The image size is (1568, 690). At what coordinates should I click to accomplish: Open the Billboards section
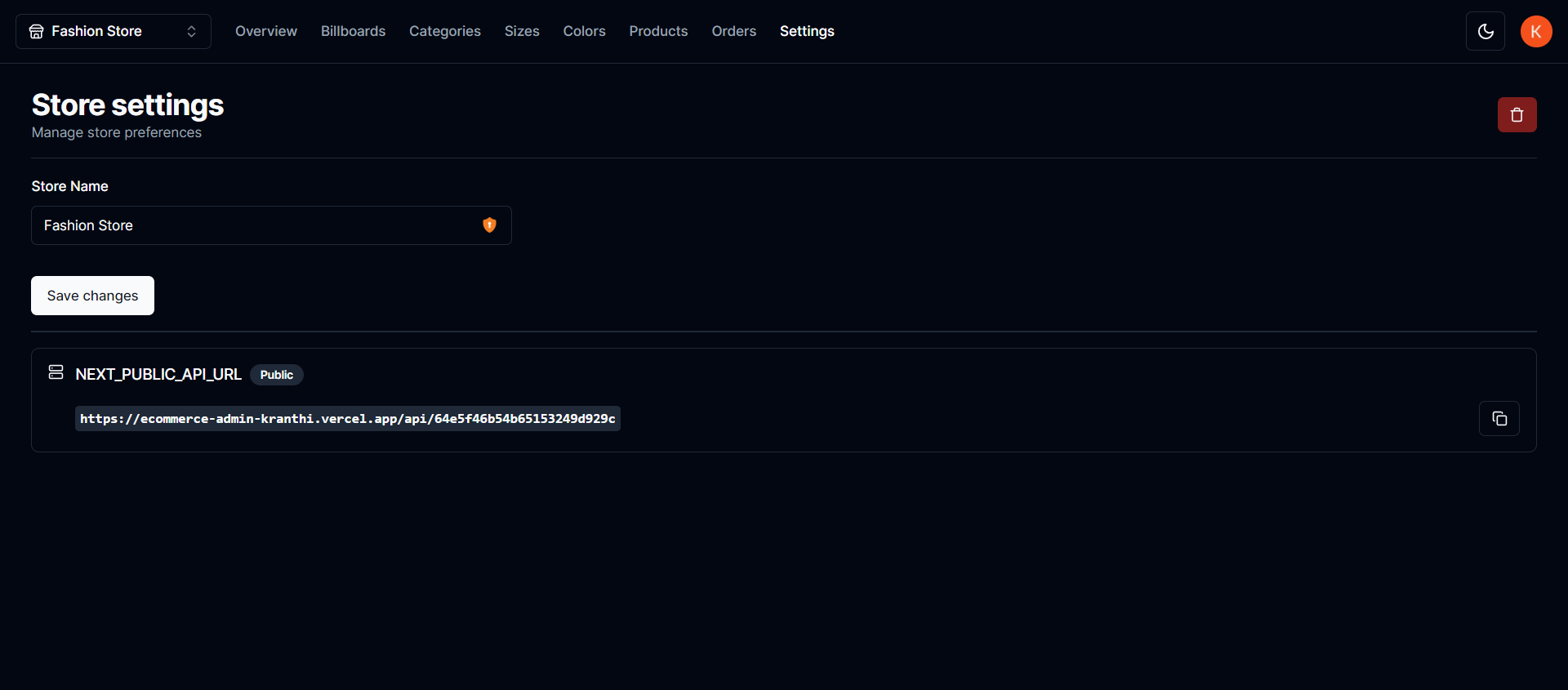click(353, 31)
